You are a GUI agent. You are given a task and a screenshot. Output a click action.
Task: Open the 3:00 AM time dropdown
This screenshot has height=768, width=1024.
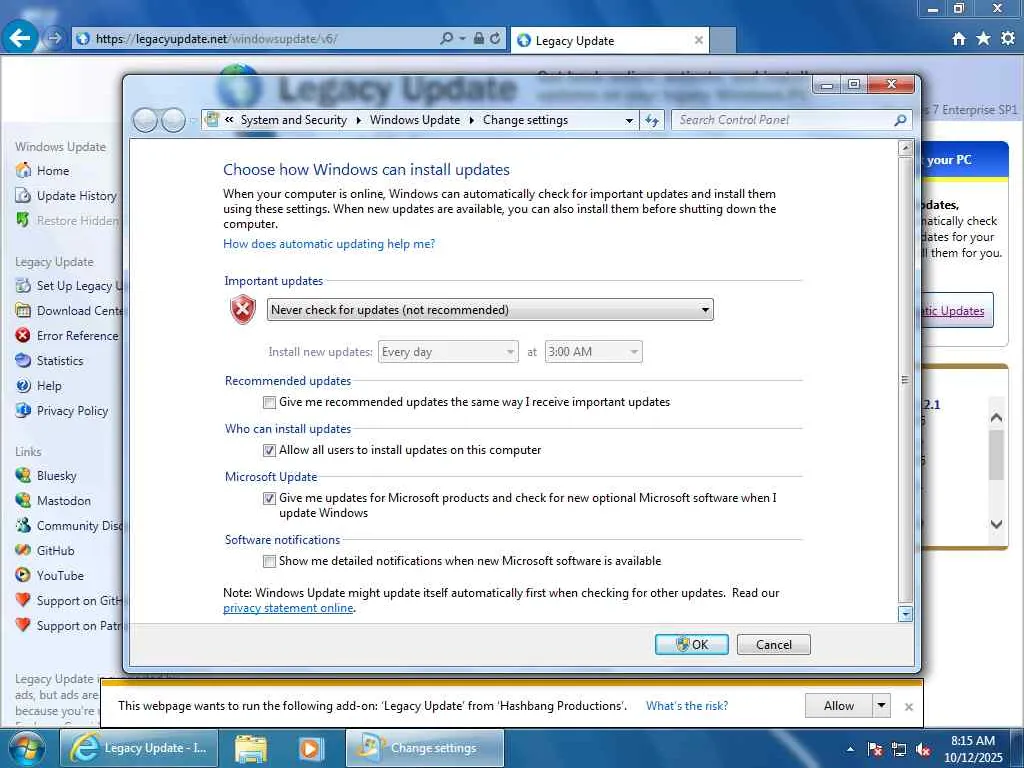click(593, 352)
